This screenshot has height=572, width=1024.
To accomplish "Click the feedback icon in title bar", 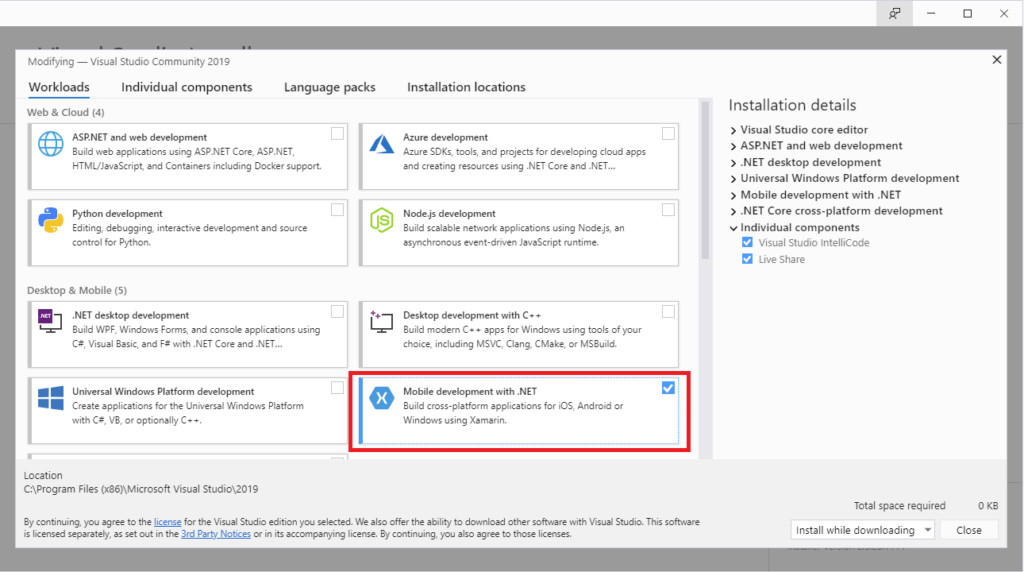I will tap(894, 13).
